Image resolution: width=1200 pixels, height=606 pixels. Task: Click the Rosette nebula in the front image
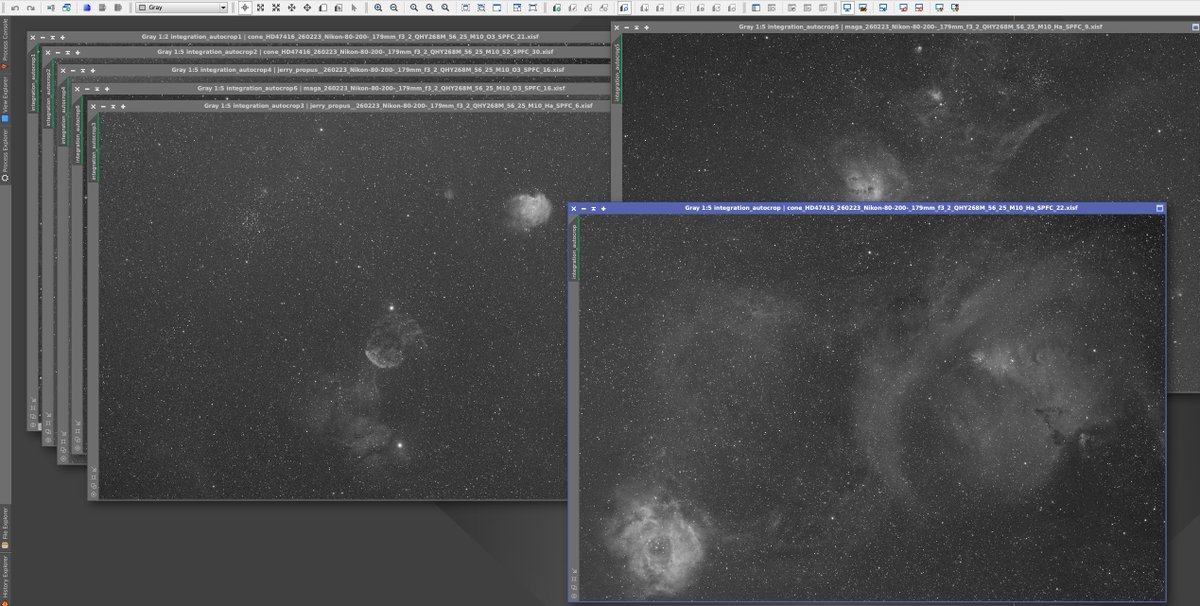click(x=655, y=540)
